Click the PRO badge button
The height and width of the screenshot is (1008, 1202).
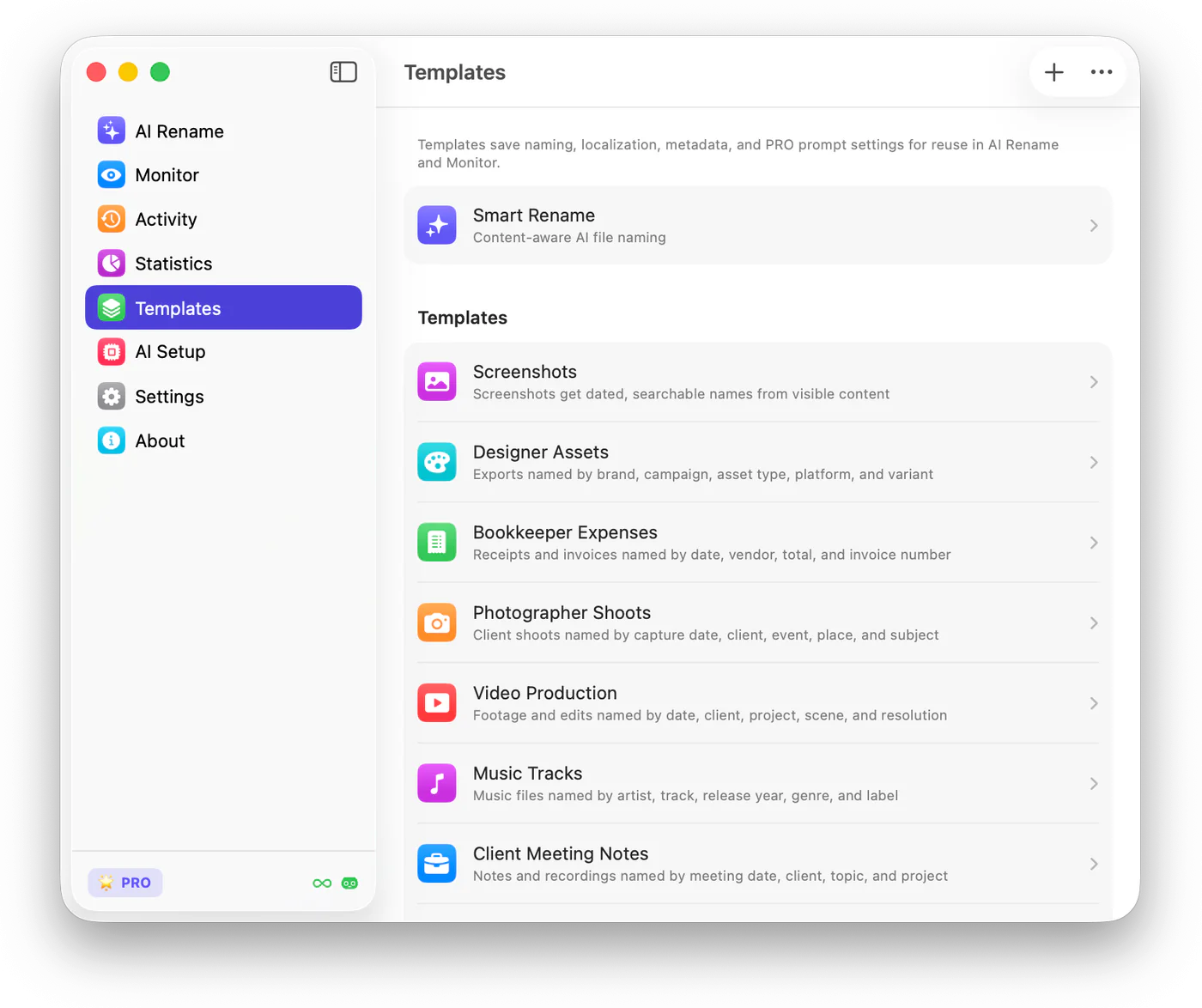pos(125,883)
